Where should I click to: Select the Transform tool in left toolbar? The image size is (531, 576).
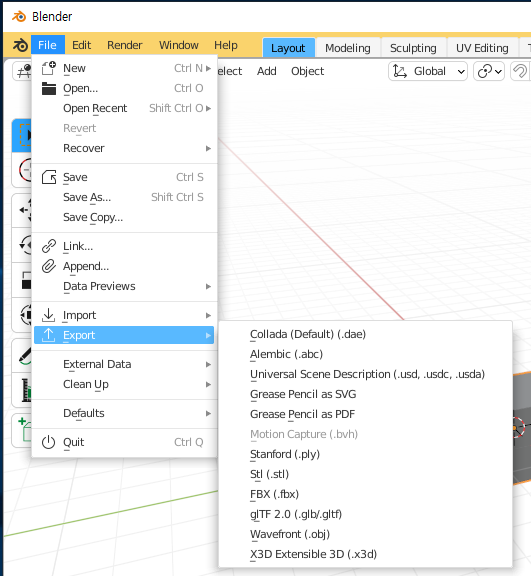click(23, 315)
